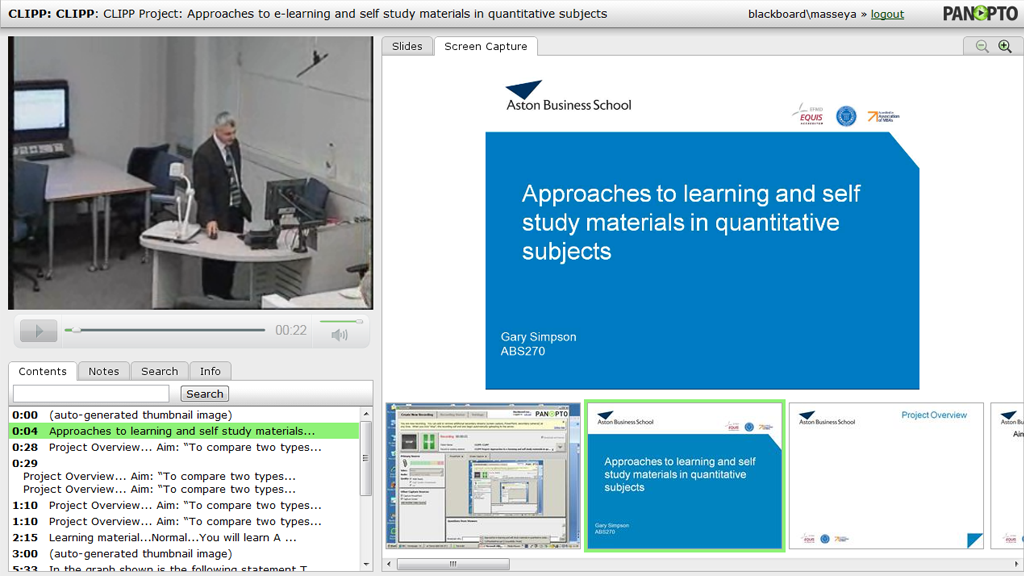Switch to the Screen Capture tab
Image resolution: width=1024 pixels, height=576 pixels.
(x=485, y=46)
